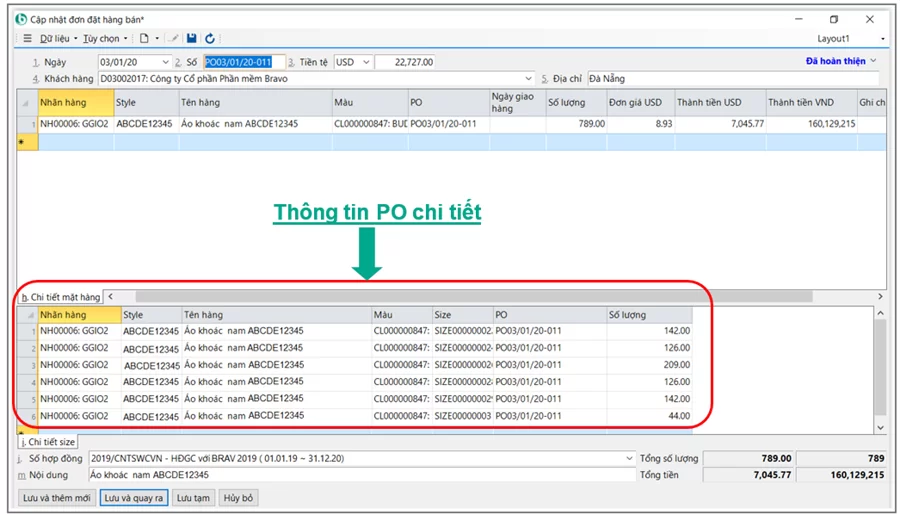Expand the Khách hàng dropdown arrow
Image resolution: width=900 pixels, height=515 pixels.
[x=528, y=79]
